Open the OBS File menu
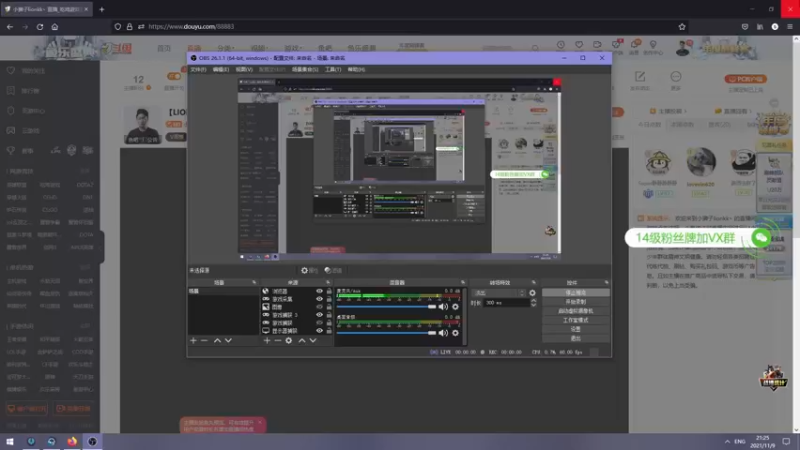This screenshot has height=450, width=800. [x=198, y=69]
